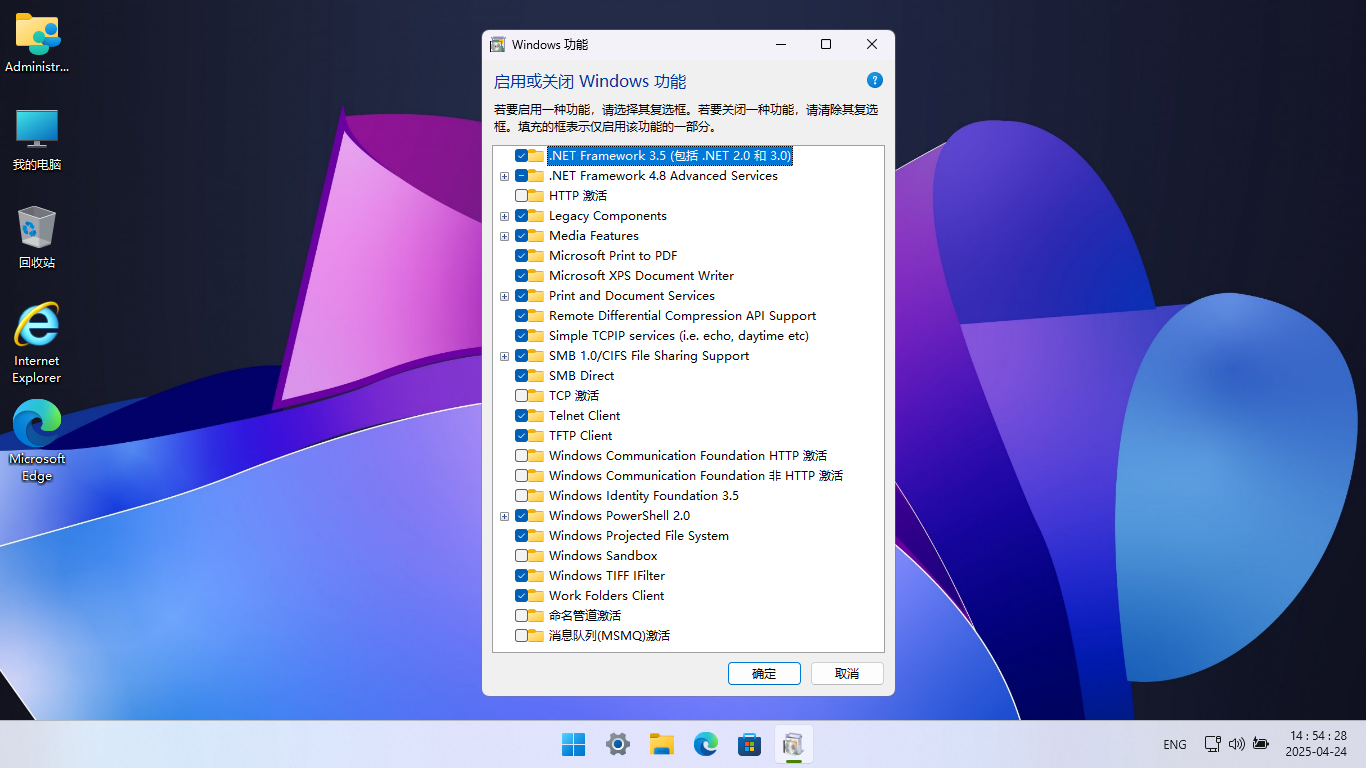Screen dimensions: 1366x768
Task: Select 命名管道激活 row label
Action: tap(585, 615)
